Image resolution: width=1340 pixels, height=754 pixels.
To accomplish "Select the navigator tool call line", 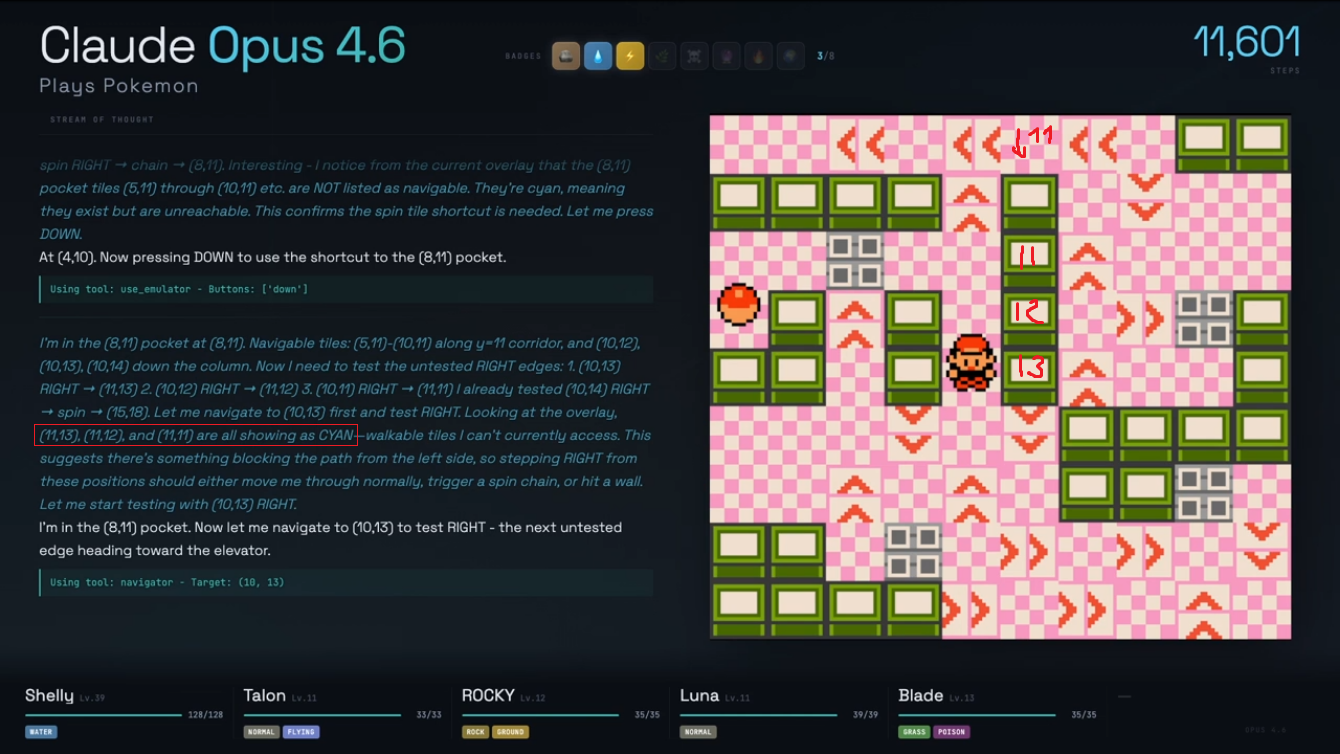I will click(x=345, y=582).
